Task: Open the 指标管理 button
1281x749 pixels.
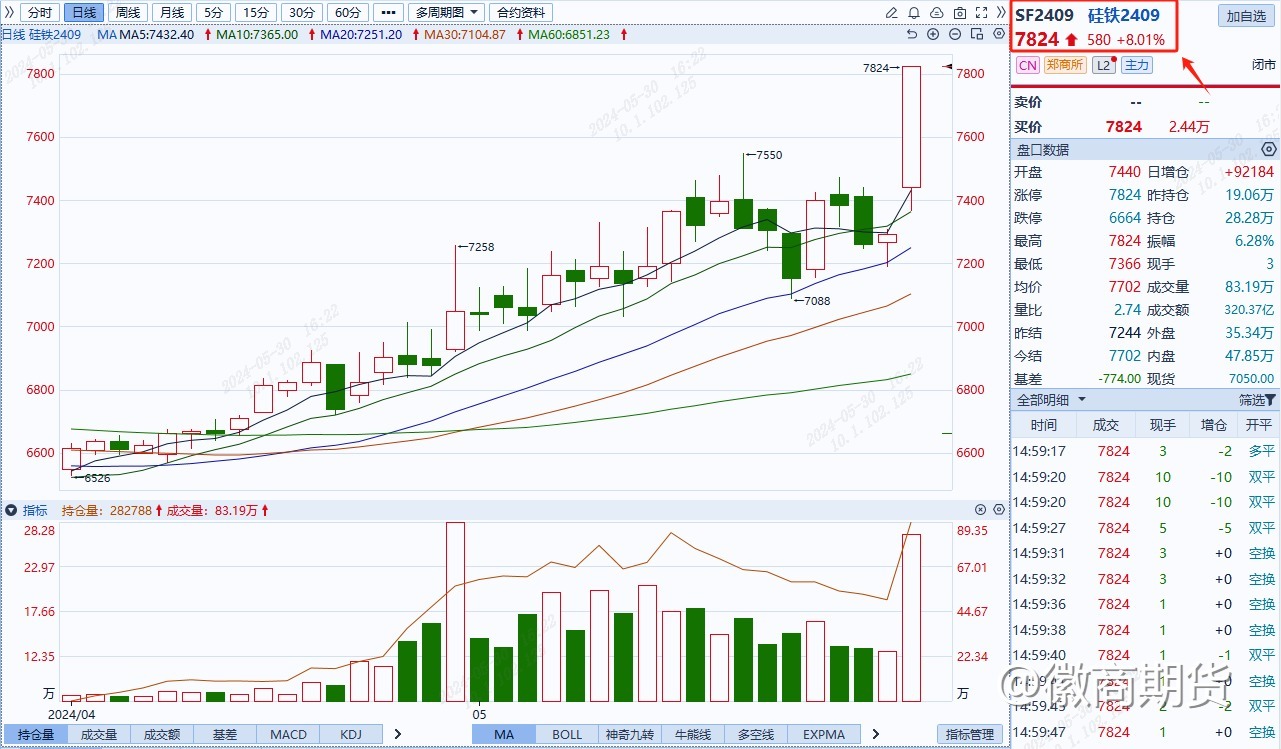Action: (969, 735)
